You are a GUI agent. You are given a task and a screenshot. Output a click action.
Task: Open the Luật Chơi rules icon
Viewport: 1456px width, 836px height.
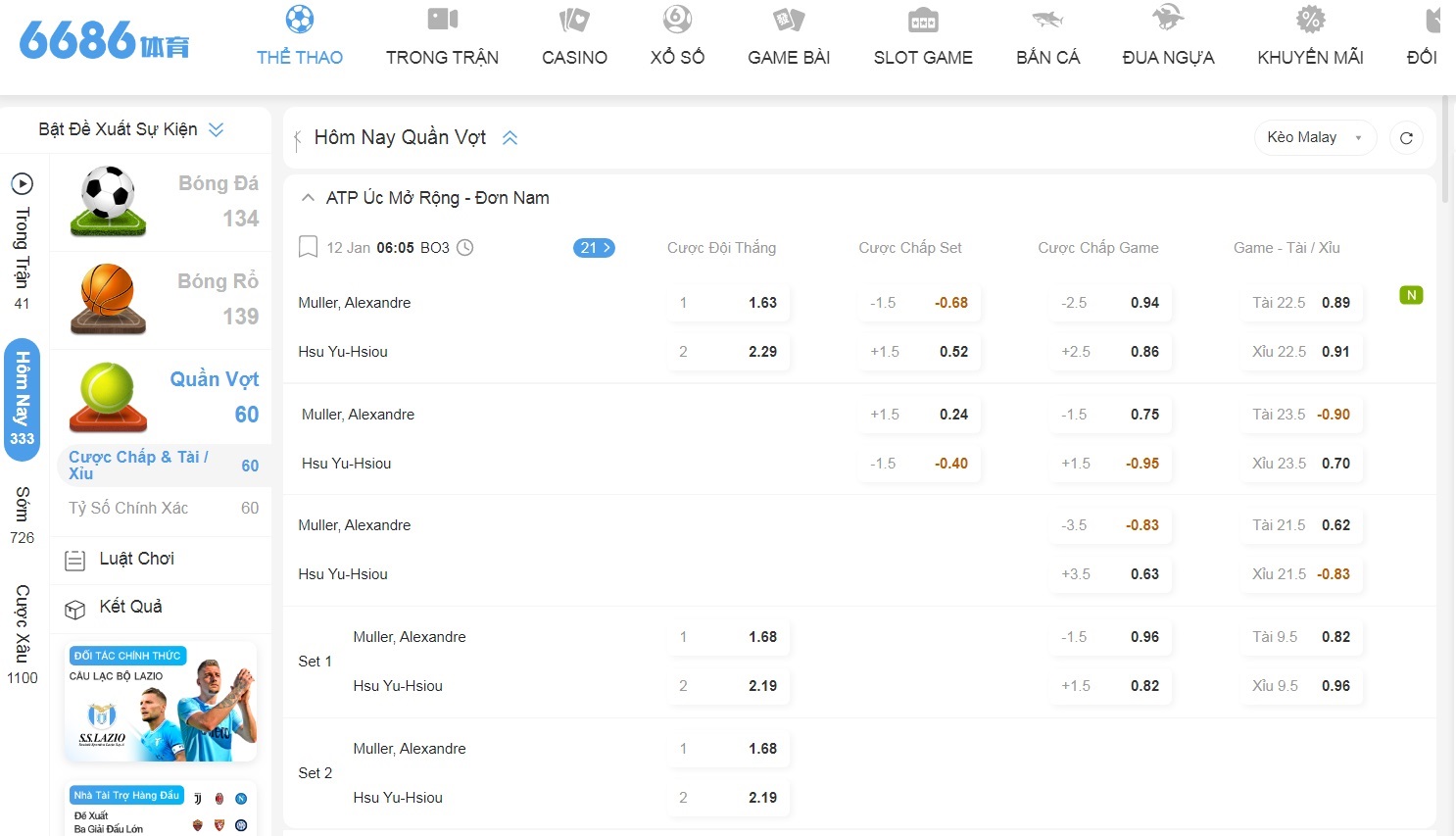pyautogui.click(x=74, y=561)
